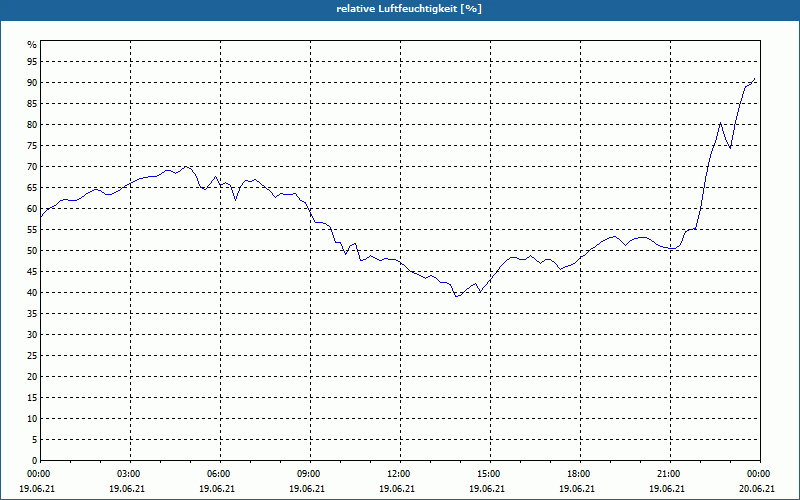
Task: Click the "21:00" x-axis time label
Action: [670, 474]
